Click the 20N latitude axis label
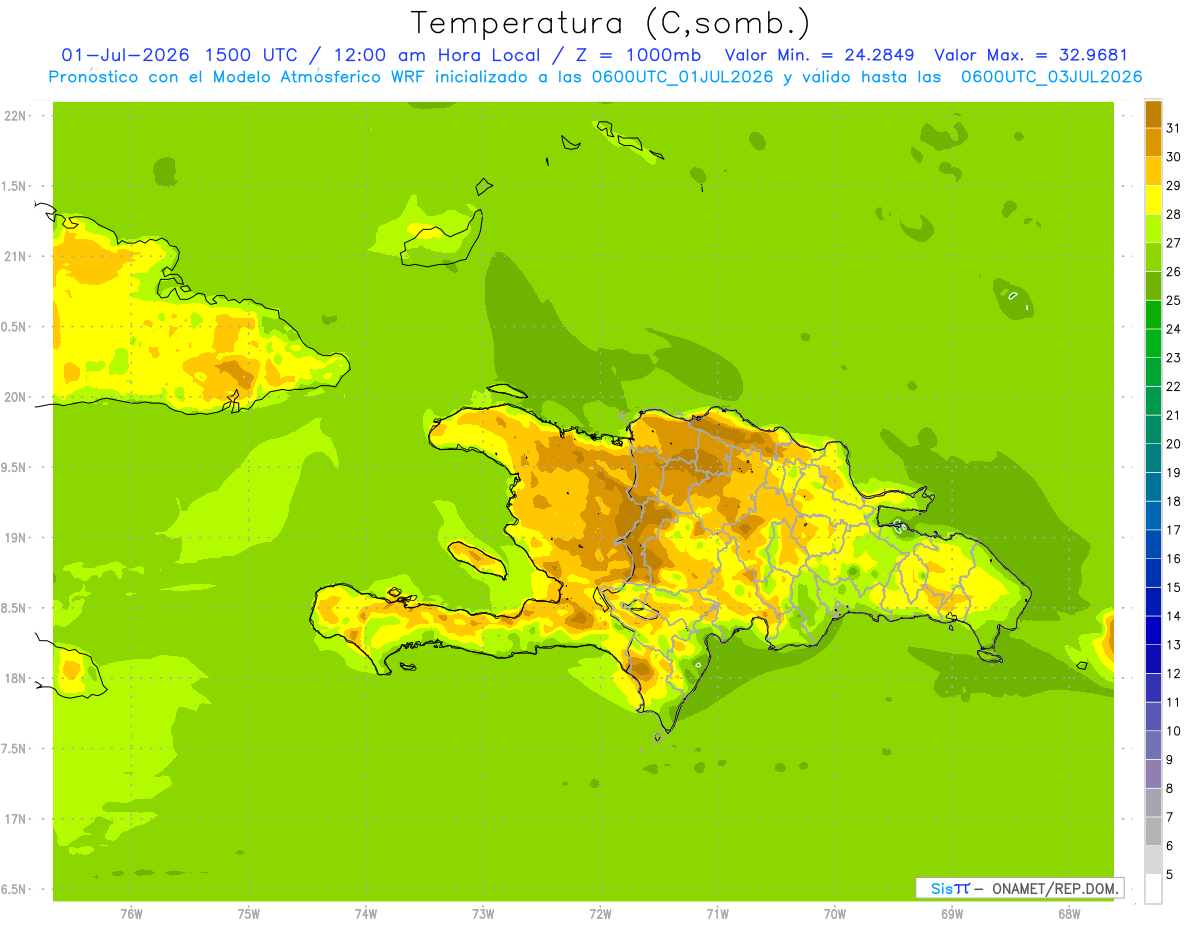This screenshot has width=1200, height=927. pos(15,397)
